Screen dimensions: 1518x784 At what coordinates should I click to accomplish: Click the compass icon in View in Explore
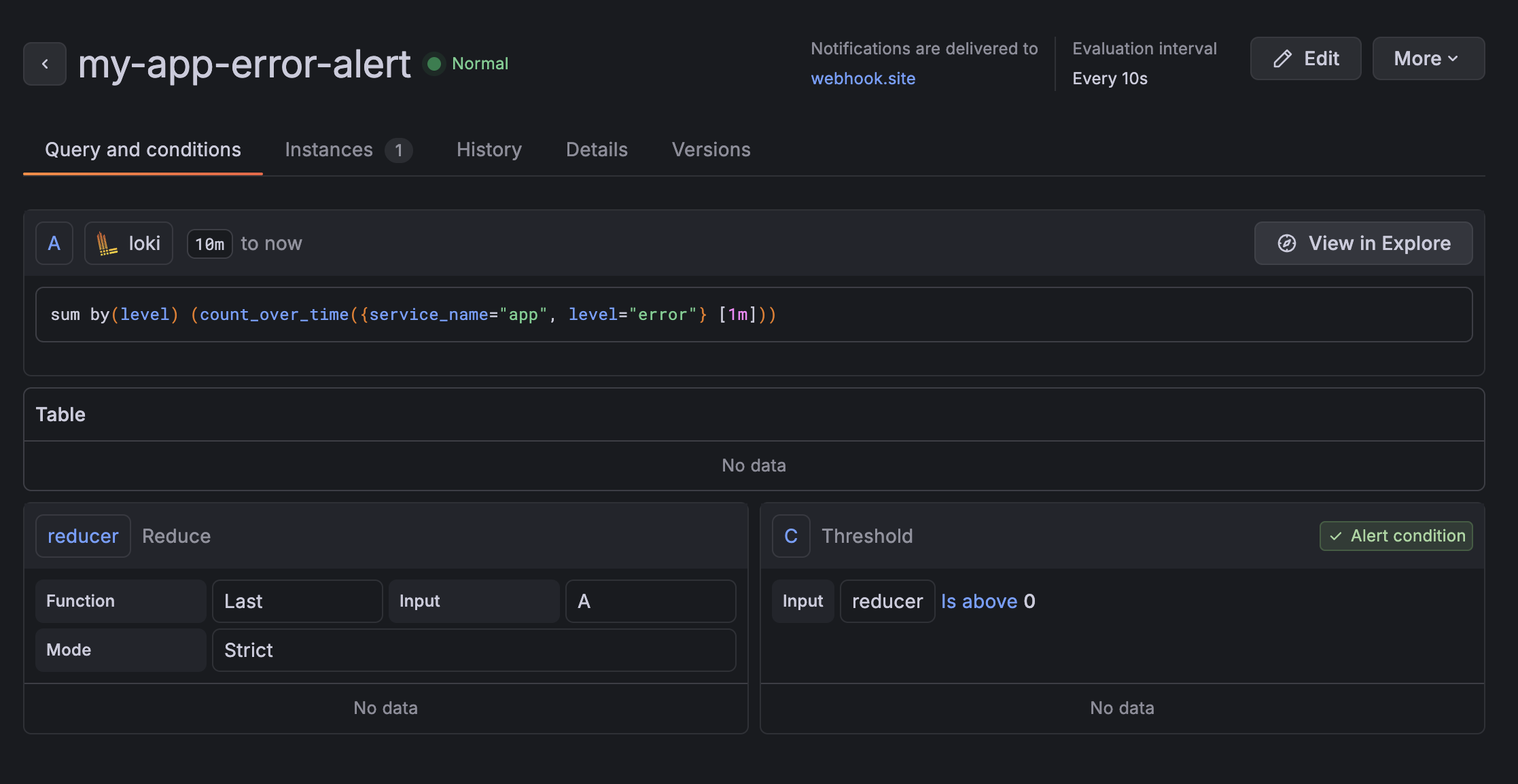coord(1286,243)
